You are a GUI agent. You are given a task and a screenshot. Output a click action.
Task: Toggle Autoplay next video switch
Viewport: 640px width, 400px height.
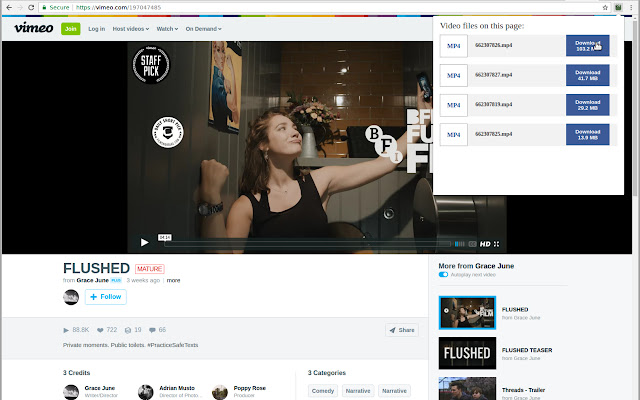[x=443, y=274]
